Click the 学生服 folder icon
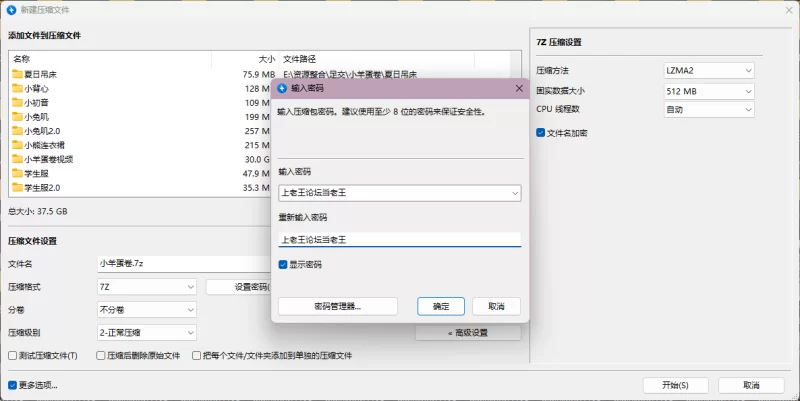Image resolution: width=800 pixels, height=401 pixels. click(17, 173)
